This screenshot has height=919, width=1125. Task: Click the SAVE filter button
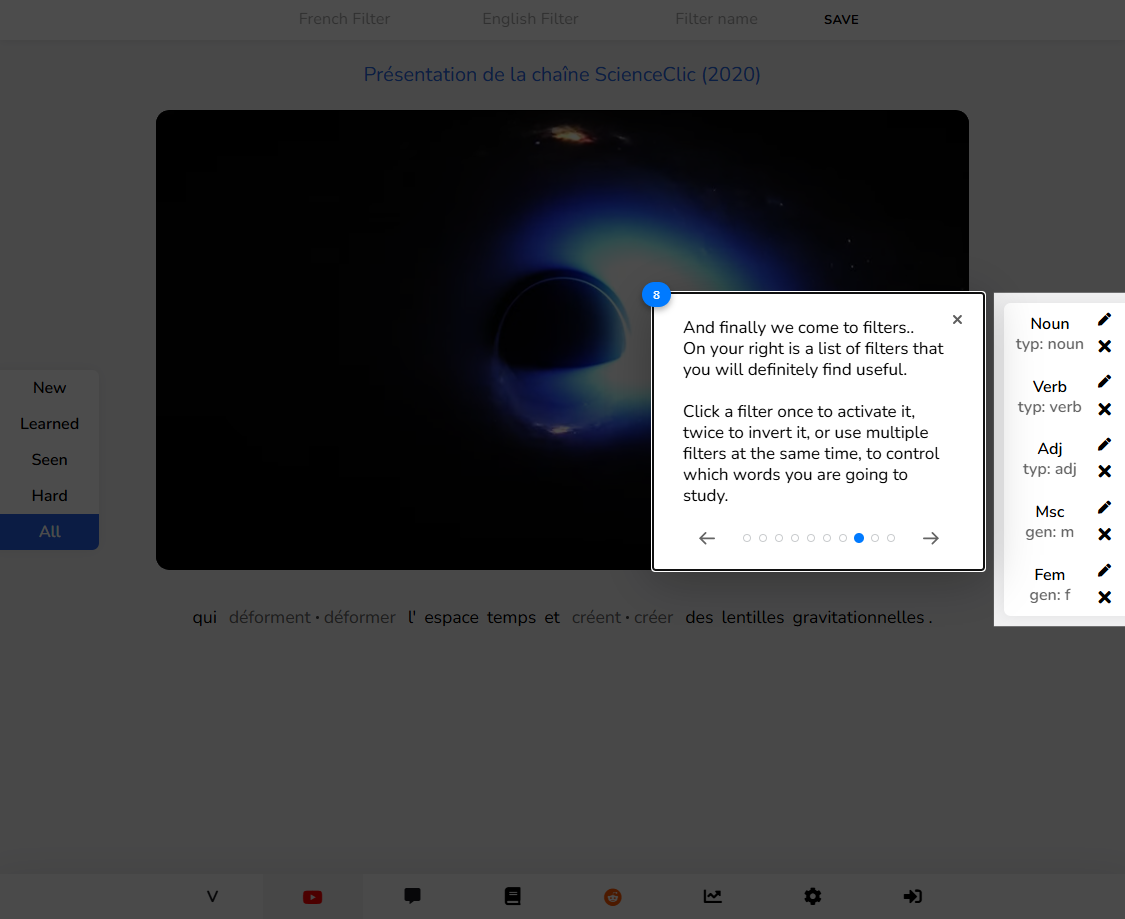pyautogui.click(x=841, y=19)
